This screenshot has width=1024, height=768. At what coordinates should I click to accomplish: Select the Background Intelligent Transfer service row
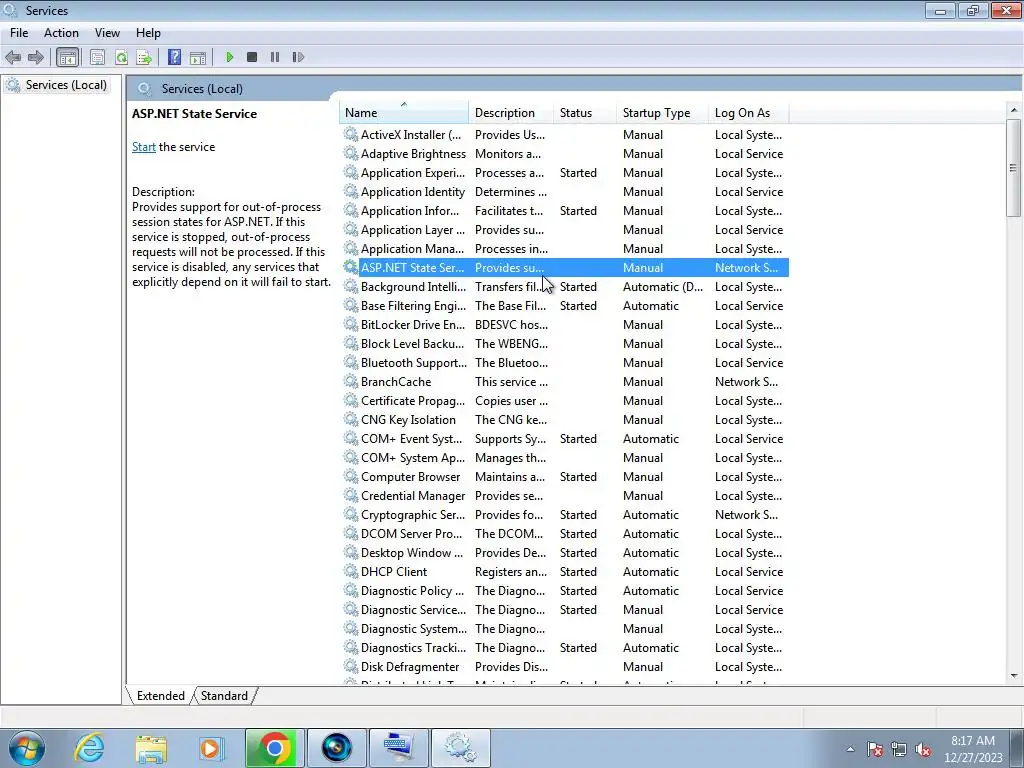565,287
